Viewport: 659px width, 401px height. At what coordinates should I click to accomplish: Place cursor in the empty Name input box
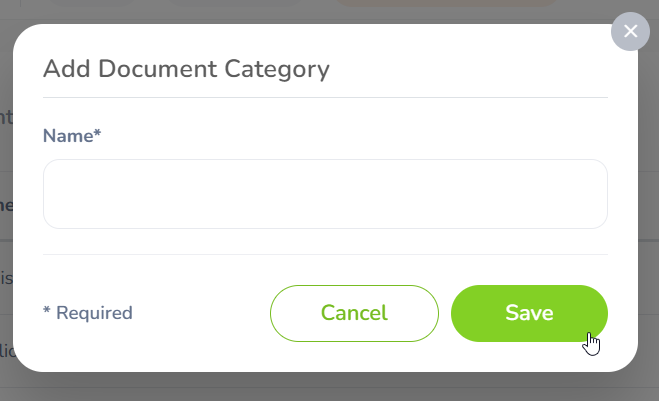325,194
